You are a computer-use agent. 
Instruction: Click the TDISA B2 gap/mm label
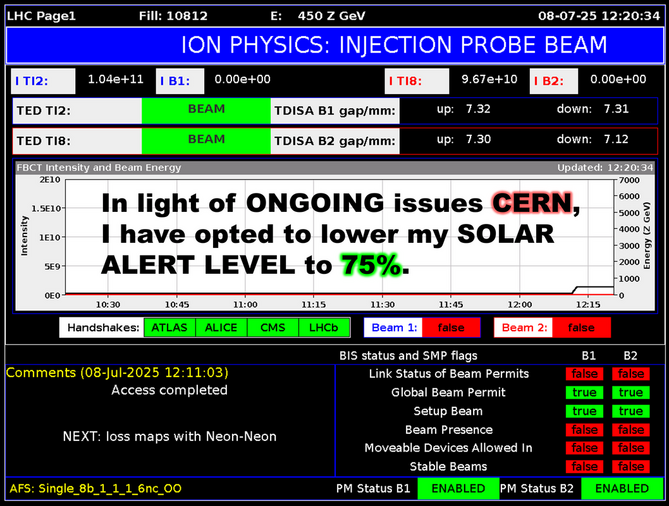pos(335,141)
